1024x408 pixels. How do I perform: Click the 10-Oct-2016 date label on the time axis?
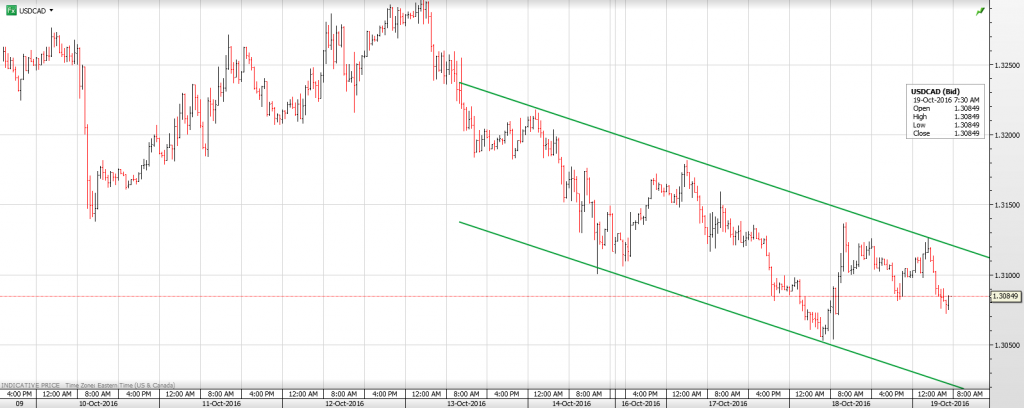(98, 403)
